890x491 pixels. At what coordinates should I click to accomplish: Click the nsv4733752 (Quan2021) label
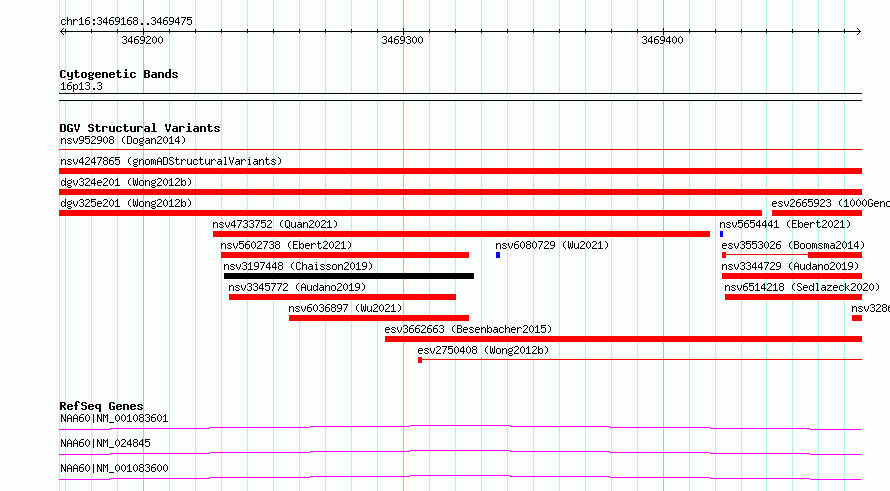[x=275, y=224]
